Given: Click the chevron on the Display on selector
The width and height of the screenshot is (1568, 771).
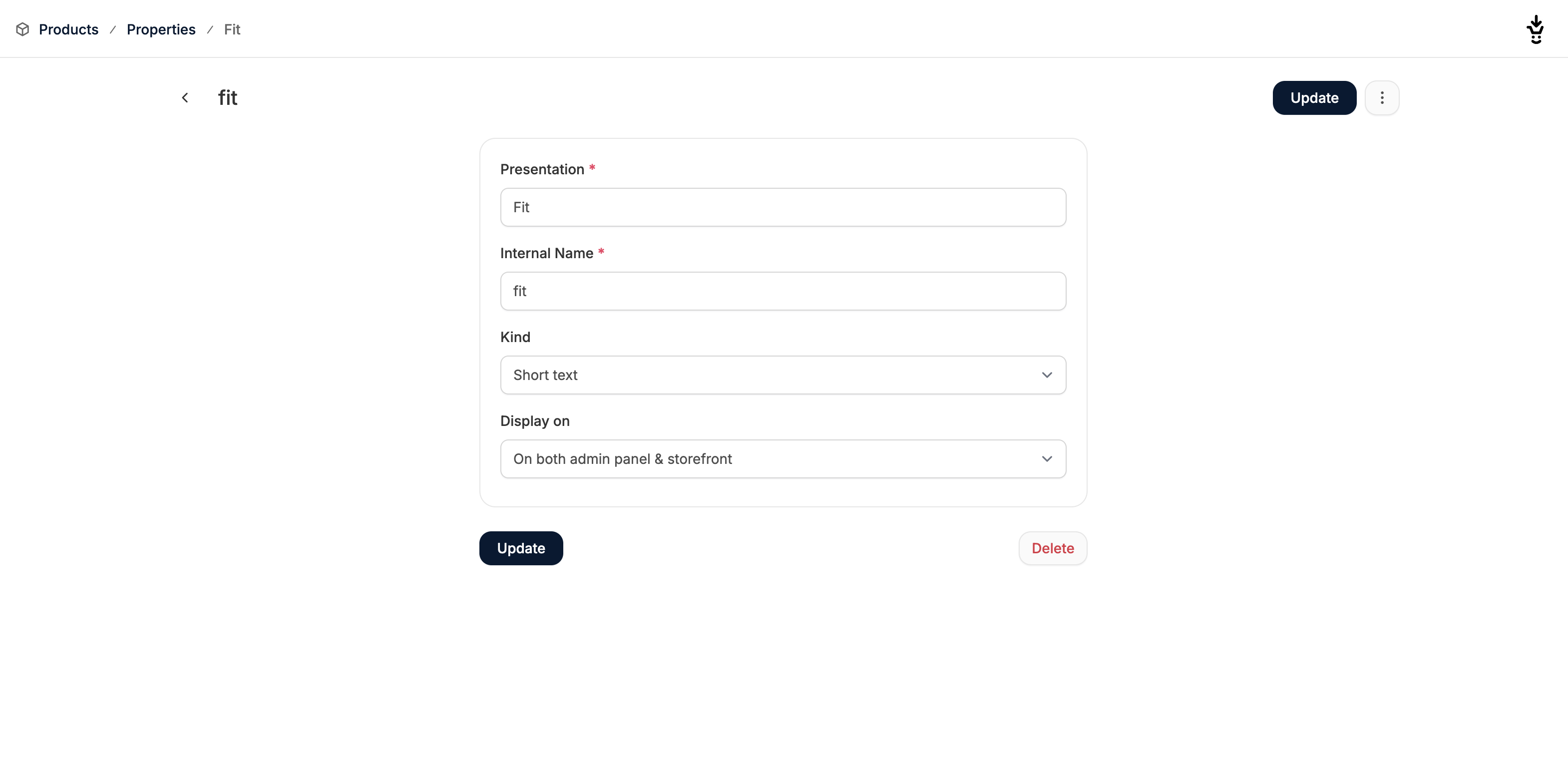Looking at the screenshot, I should pyautogui.click(x=1046, y=459).
